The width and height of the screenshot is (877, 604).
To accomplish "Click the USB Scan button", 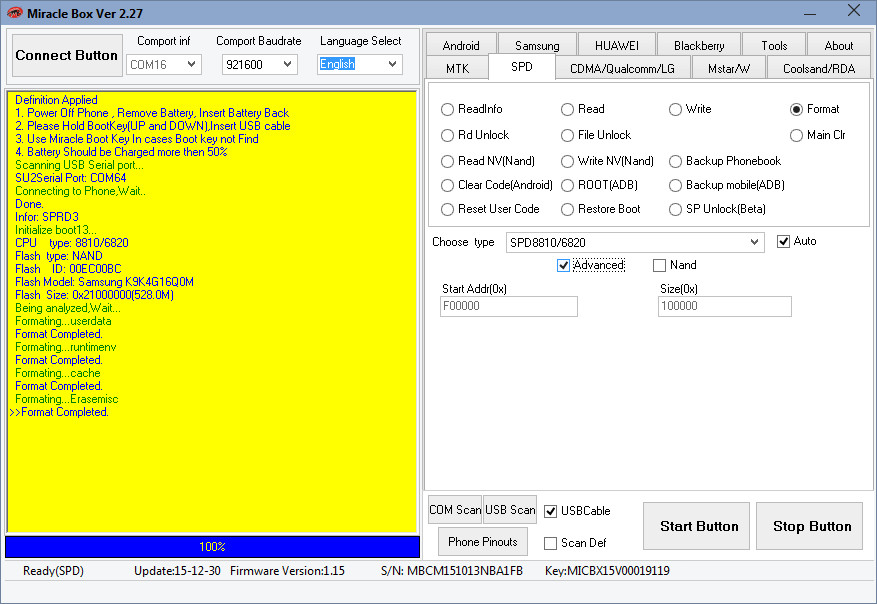I will [510, 509].
